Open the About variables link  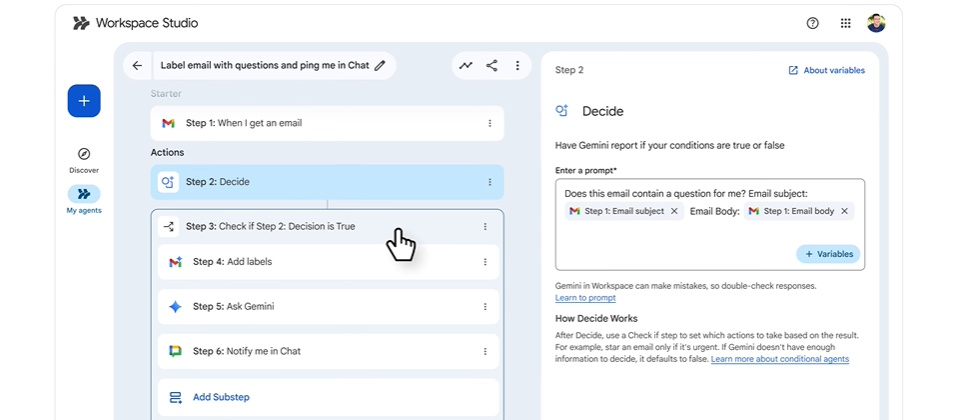826,70
